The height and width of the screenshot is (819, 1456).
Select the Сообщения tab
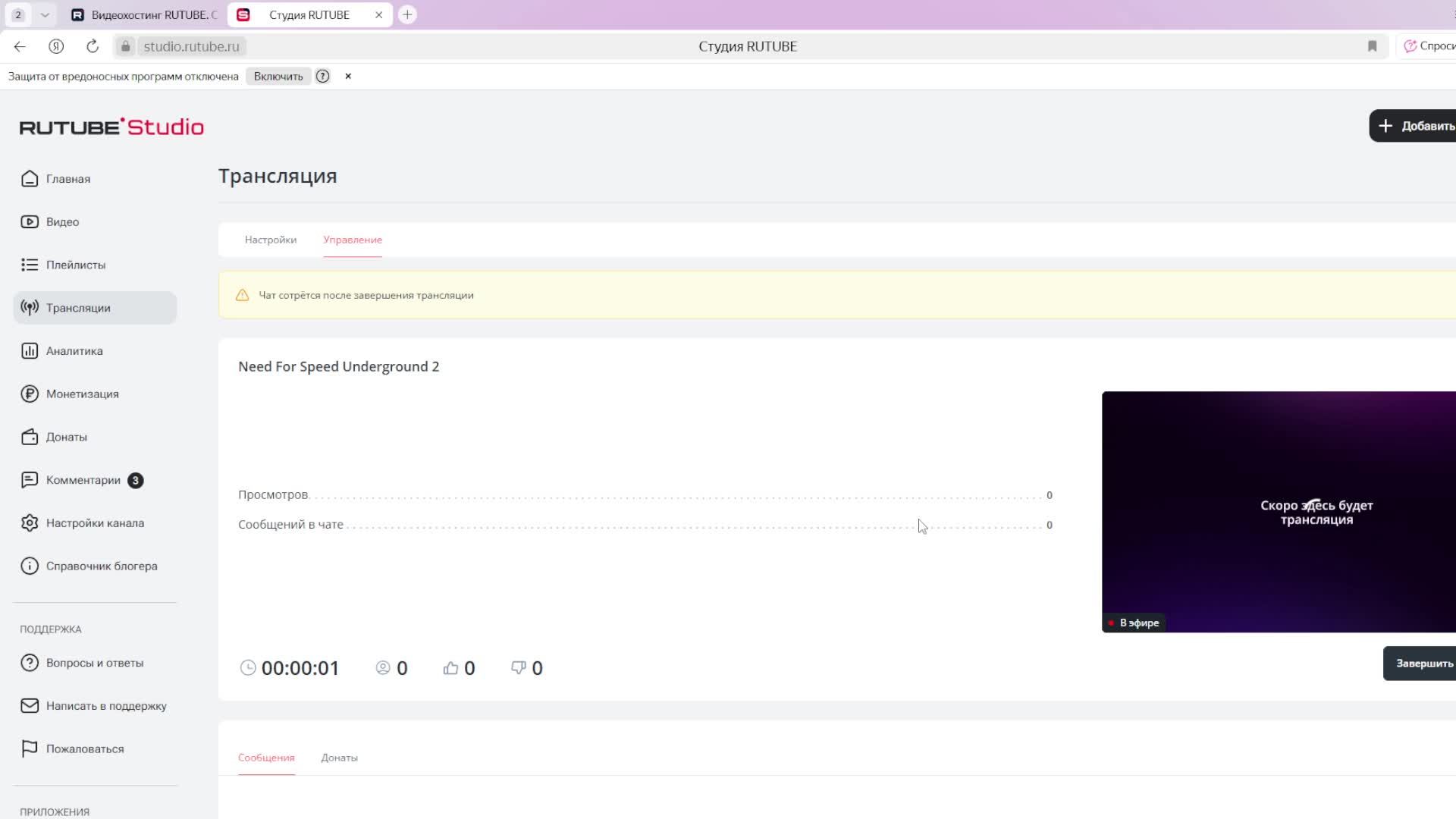tap(266, 758)
